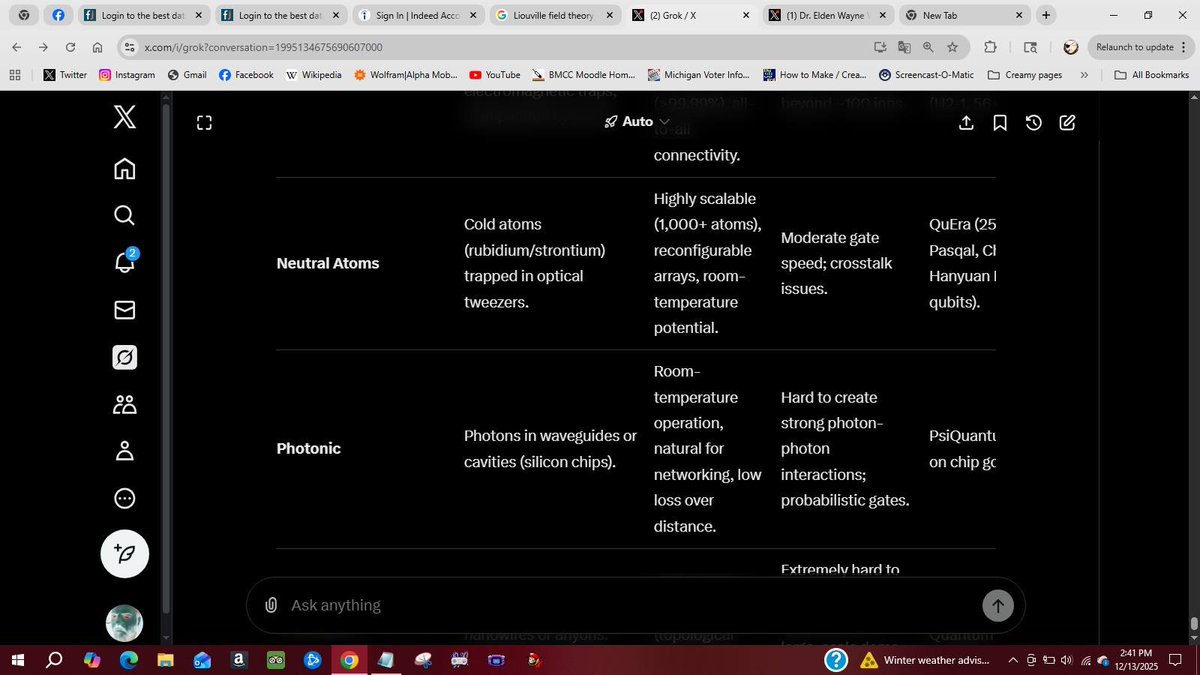
Task: Open the Explore search icon in sidebar
Action: point(124,215)
